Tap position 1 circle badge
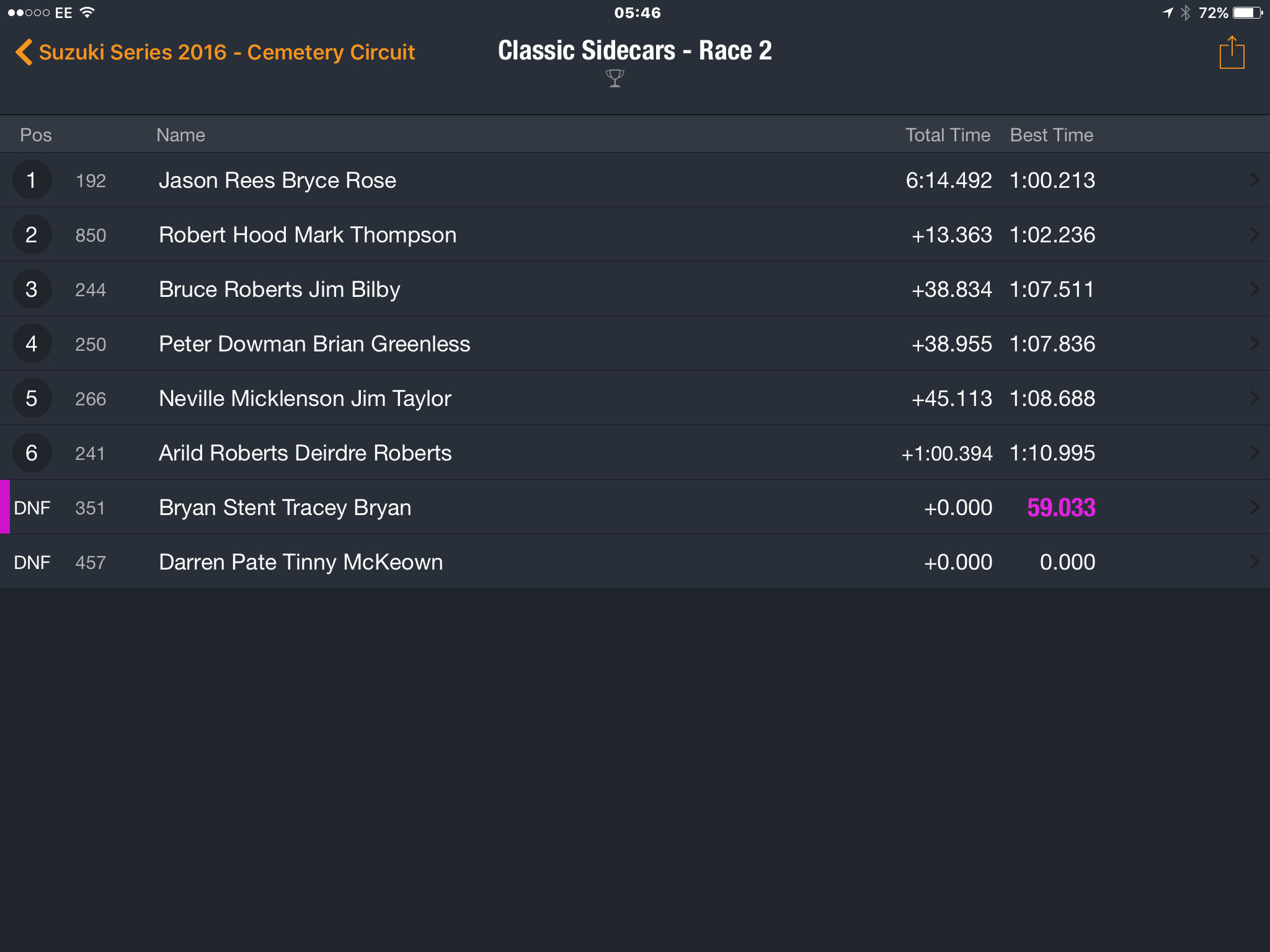 click(32, 180)
